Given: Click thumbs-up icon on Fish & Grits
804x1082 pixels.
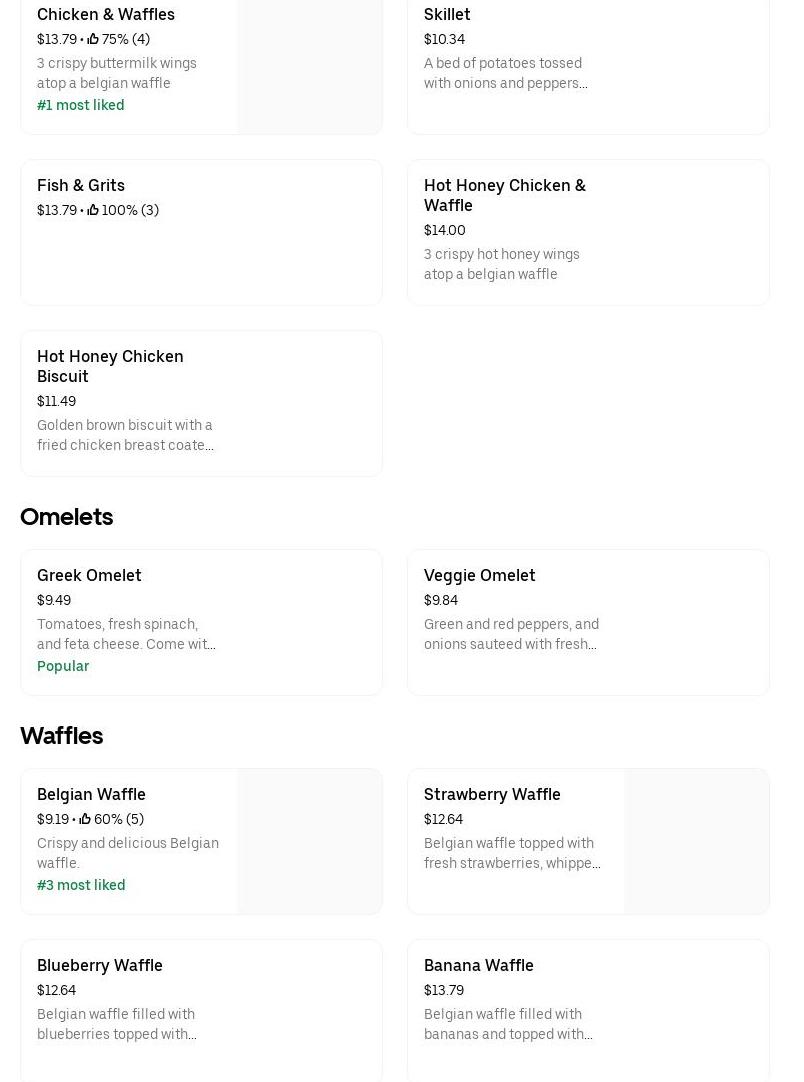Looking at the screenshot, I should tap(93, 211).
